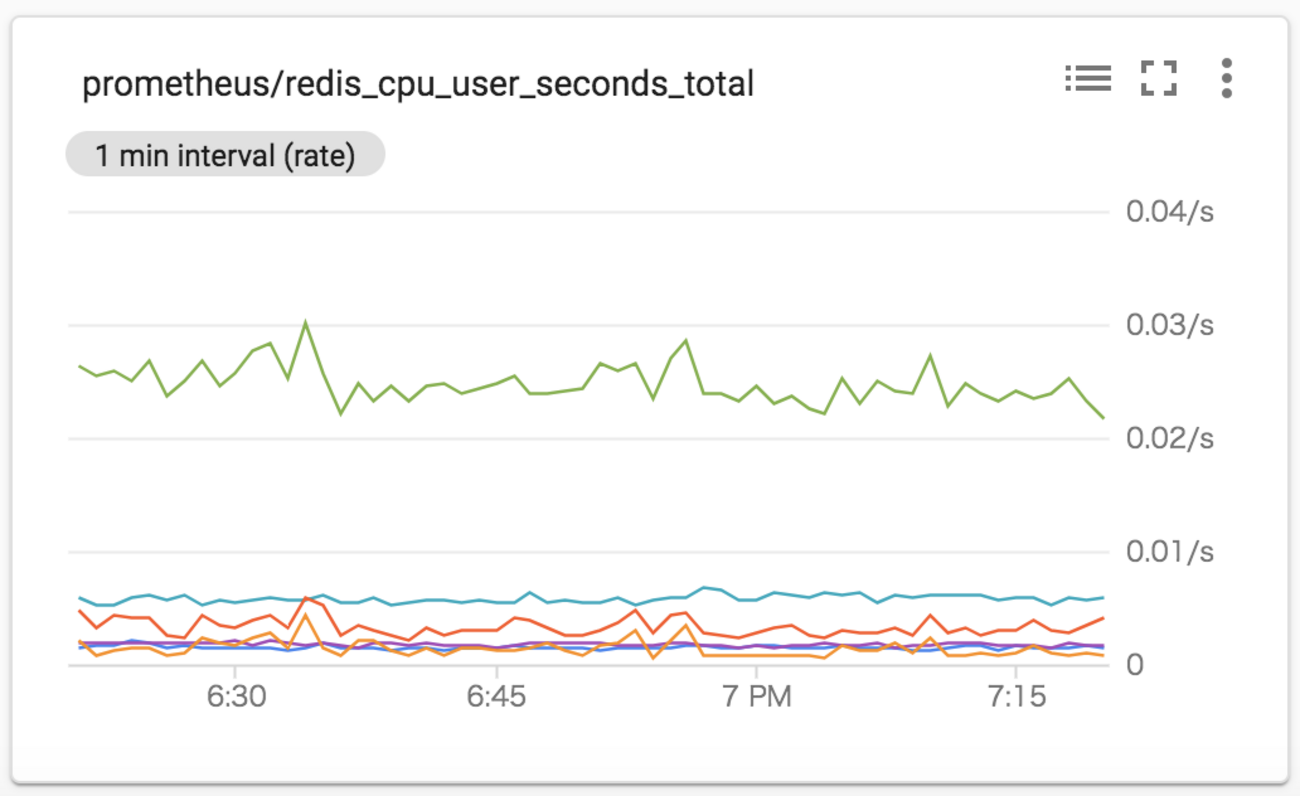
Task: Click the 0.01/s y-axis label
Action: click(x=1169, y=552)
